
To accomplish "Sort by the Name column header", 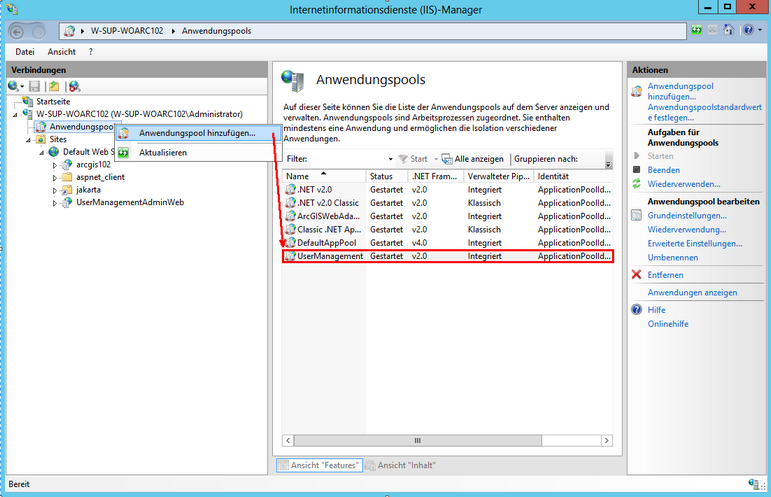I will point(324,176).
